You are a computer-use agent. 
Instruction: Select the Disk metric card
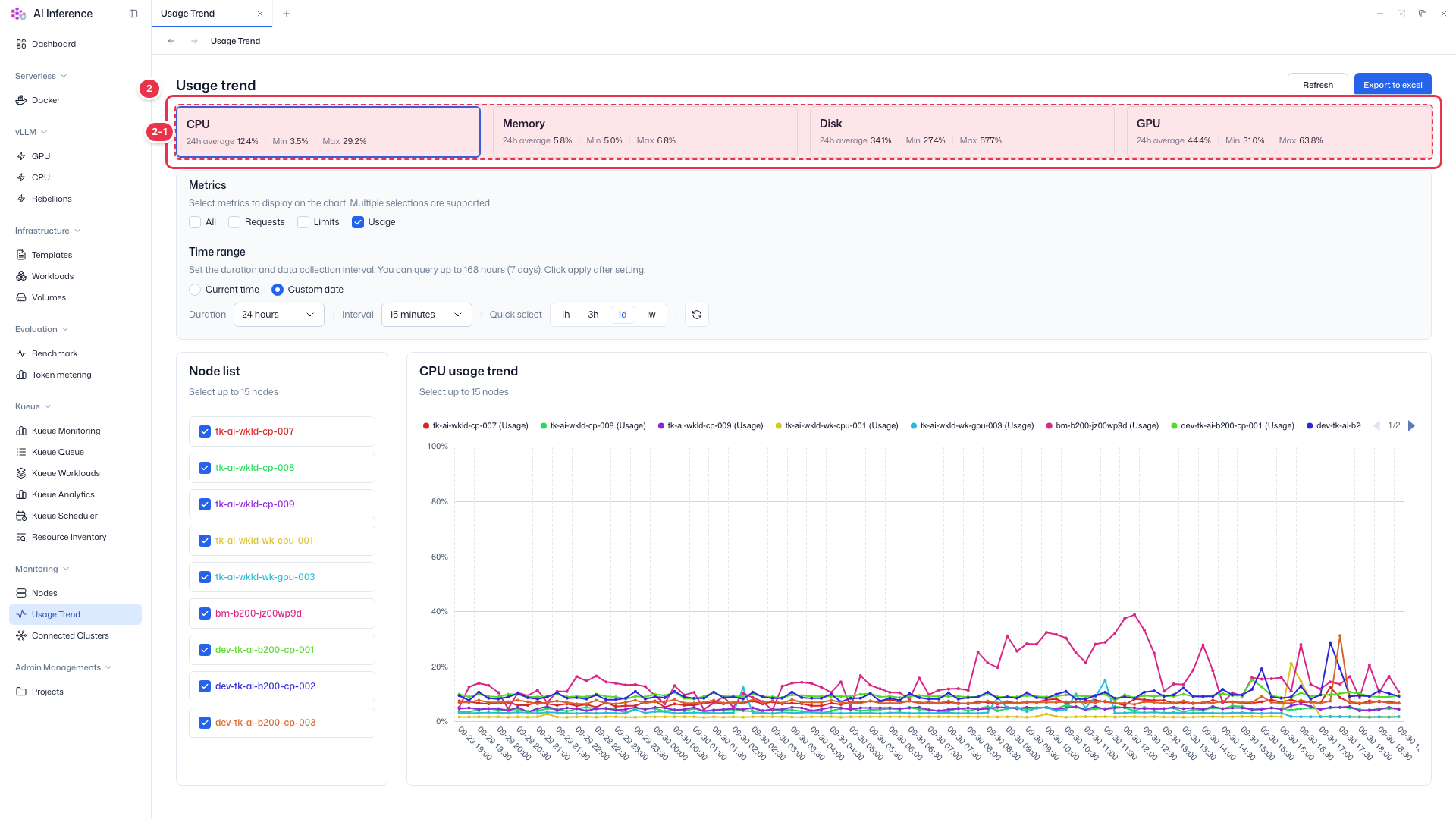(962, 132)
